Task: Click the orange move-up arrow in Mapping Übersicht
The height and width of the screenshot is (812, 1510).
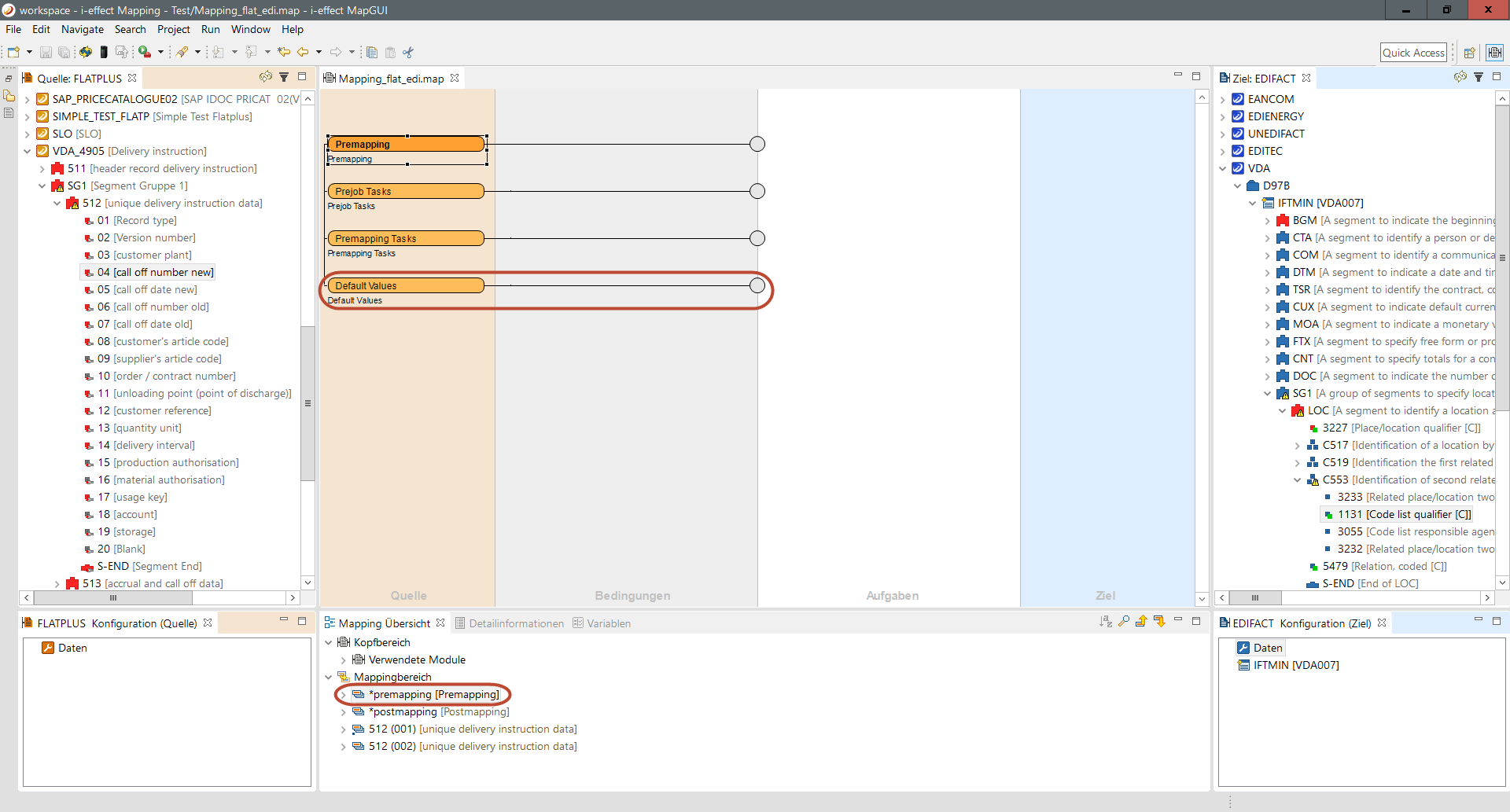Action: (x=1141, y=622)
